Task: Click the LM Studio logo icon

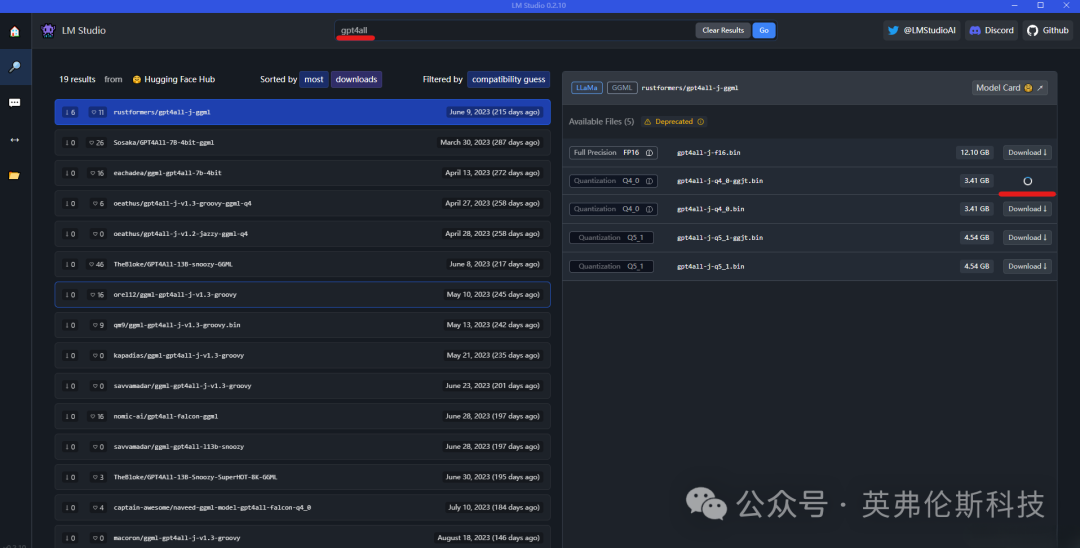Action: coord(48,30)
